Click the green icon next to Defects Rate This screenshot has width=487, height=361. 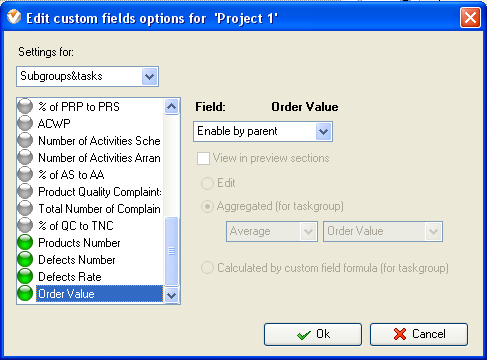(25, 276)
